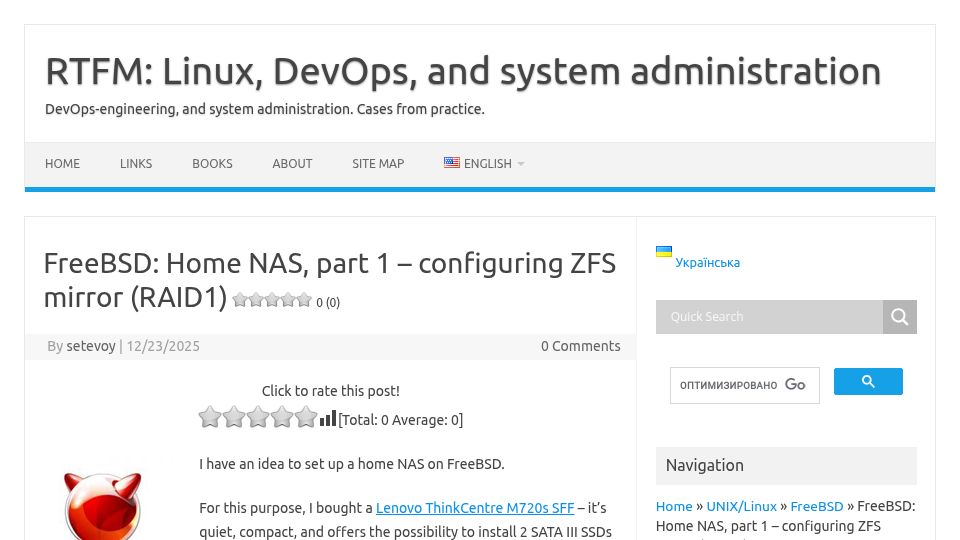This screenshot has height=540, width=960.
Task: Expand the ENGLISH language dropdown
Action: pos(484,163)
